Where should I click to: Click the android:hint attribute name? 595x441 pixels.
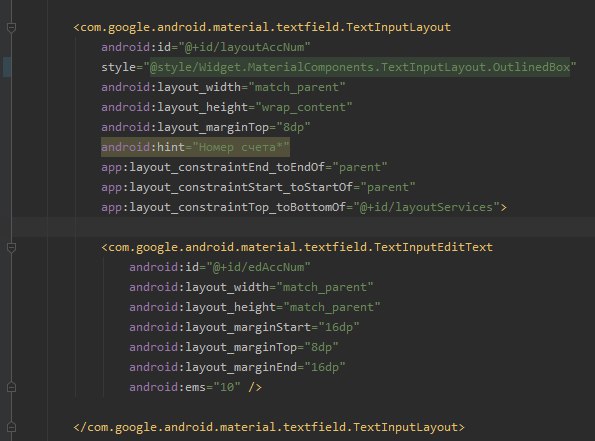143,147
